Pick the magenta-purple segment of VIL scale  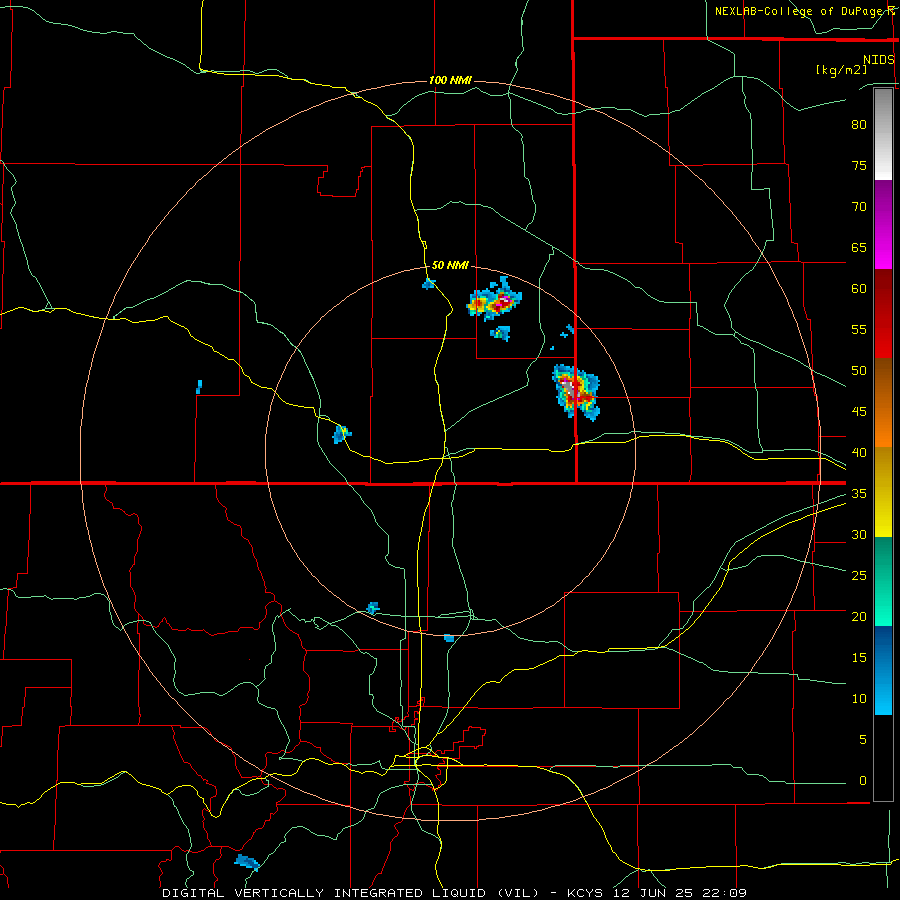[883, 224]
